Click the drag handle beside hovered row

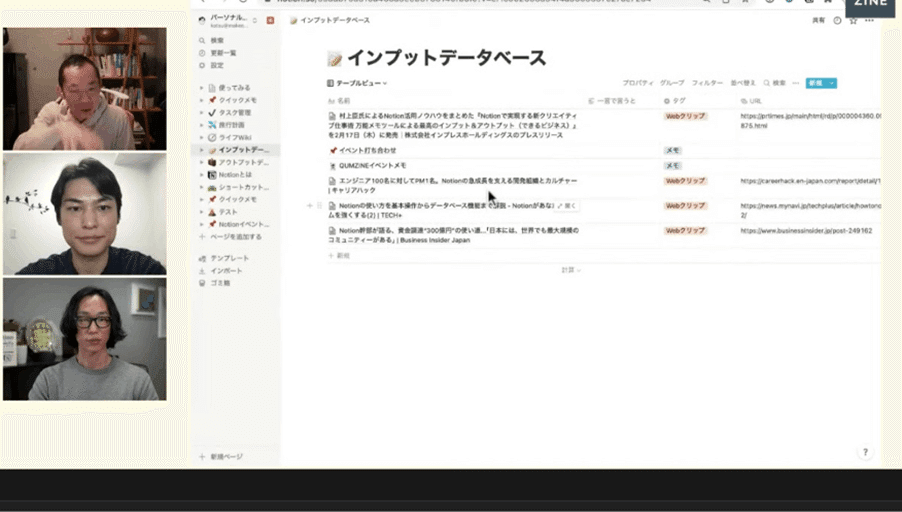(319, 206)
